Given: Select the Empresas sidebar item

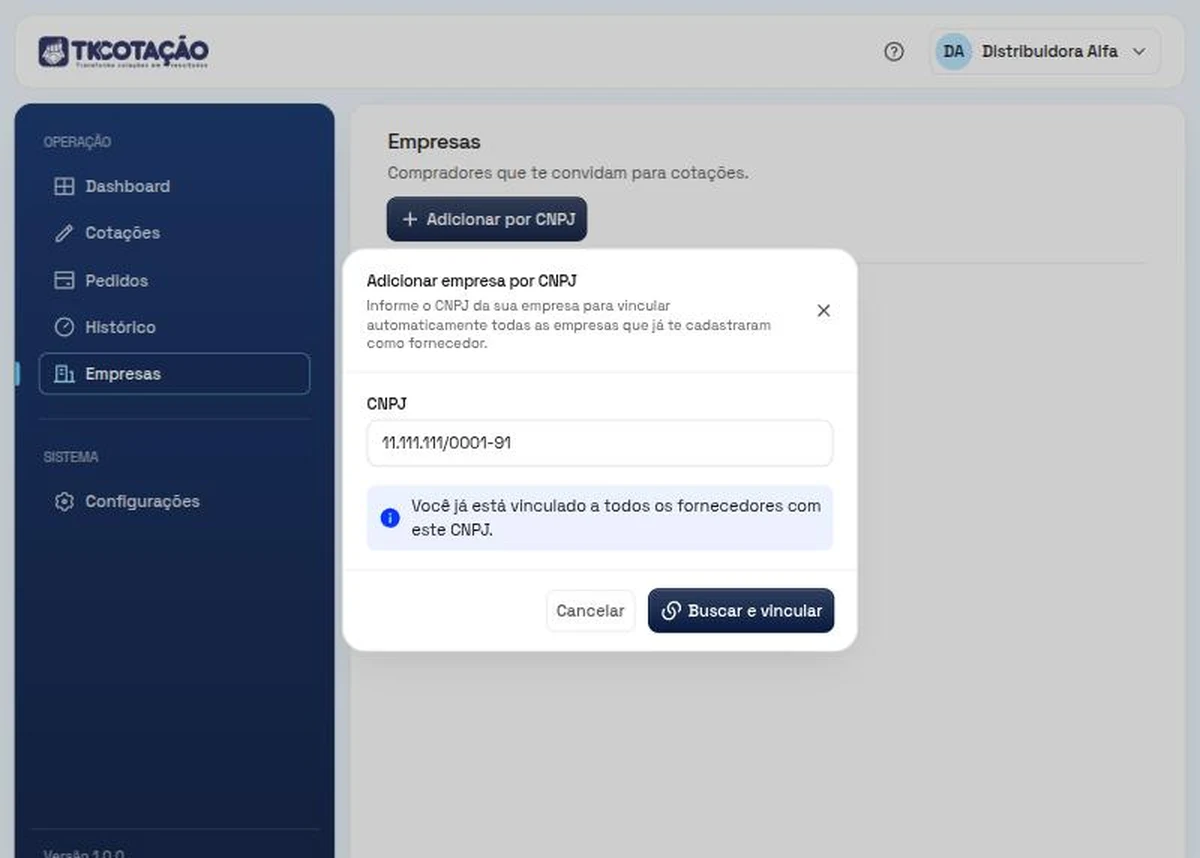Looking at the screenshot, I should 174,374.
